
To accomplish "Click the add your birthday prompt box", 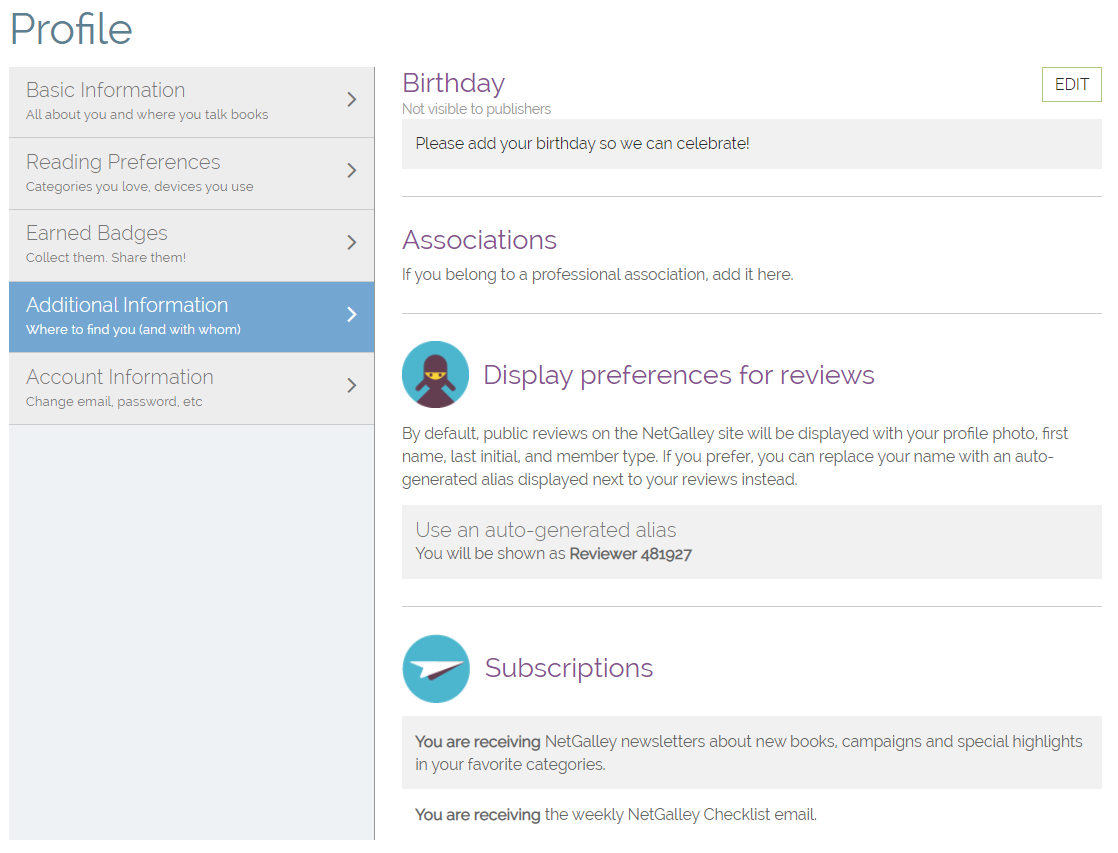I will (751, 144).
